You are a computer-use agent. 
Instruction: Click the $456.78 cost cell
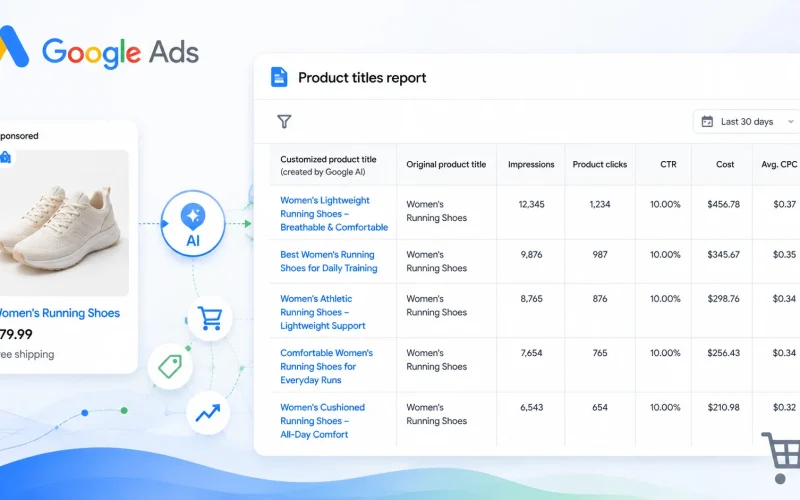(x=723, y=204)
